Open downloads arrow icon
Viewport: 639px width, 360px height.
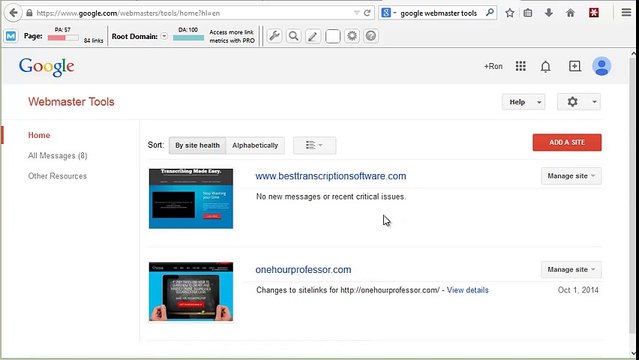pyautogui.click(x=549, y=13)
